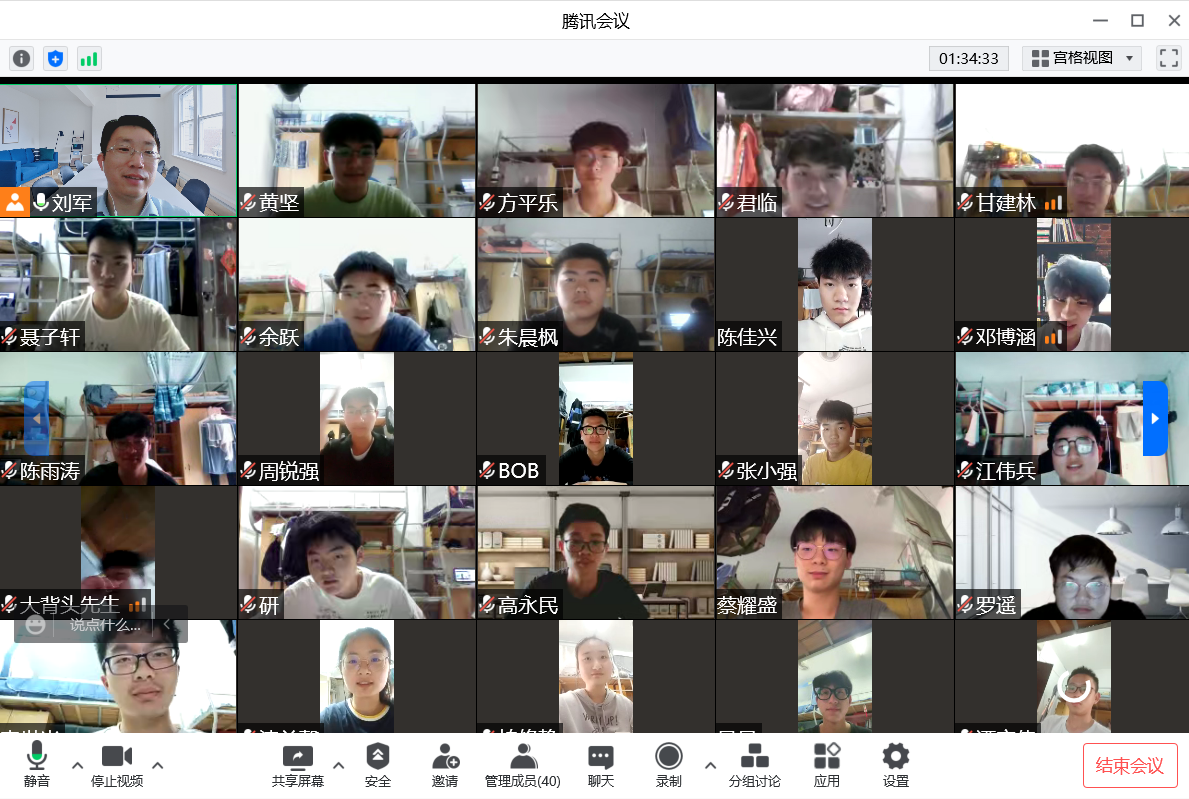
Task: Open the 邀请 invite icon
Action: click(445, 765)
